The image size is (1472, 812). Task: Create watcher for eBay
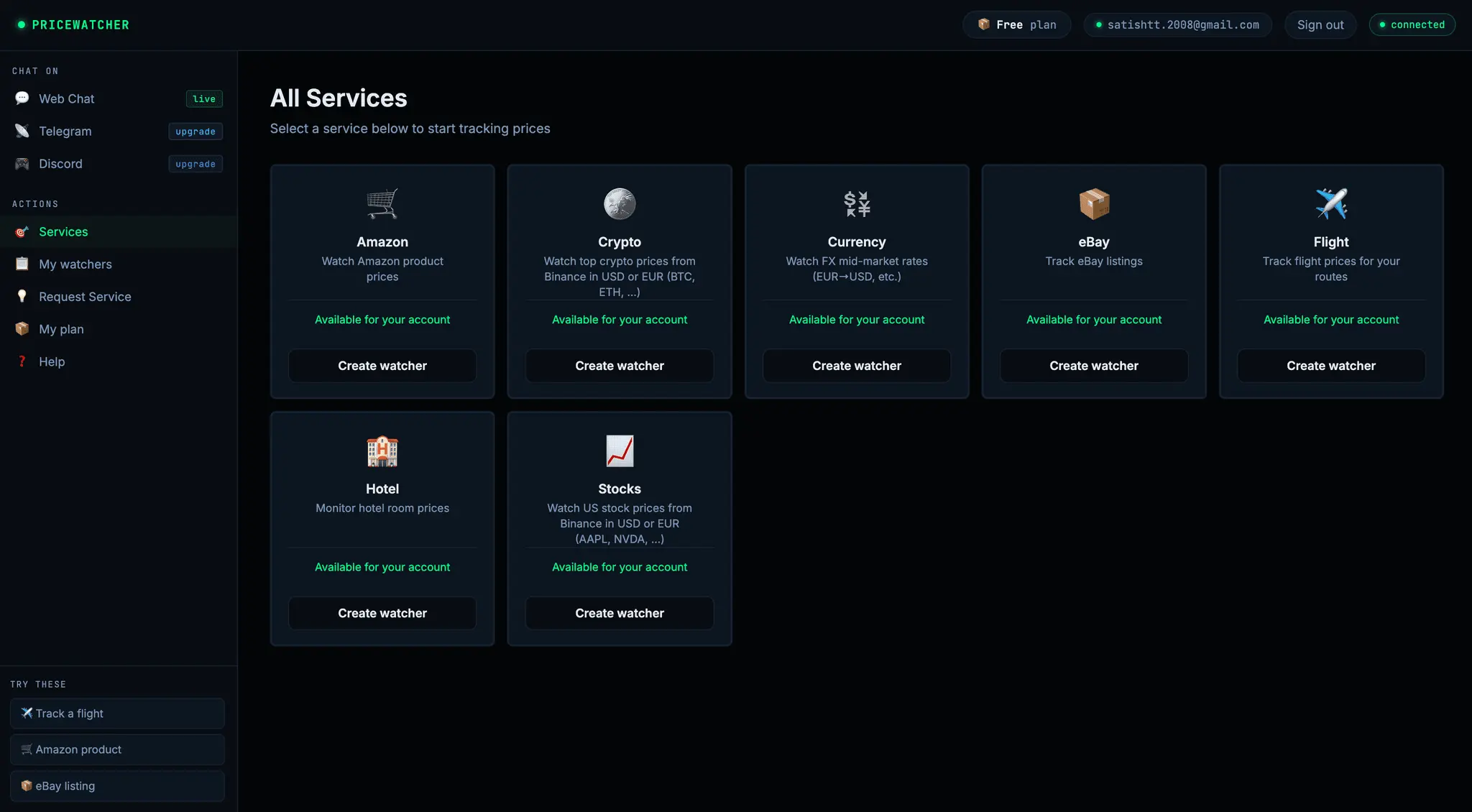pos(1094,366)
